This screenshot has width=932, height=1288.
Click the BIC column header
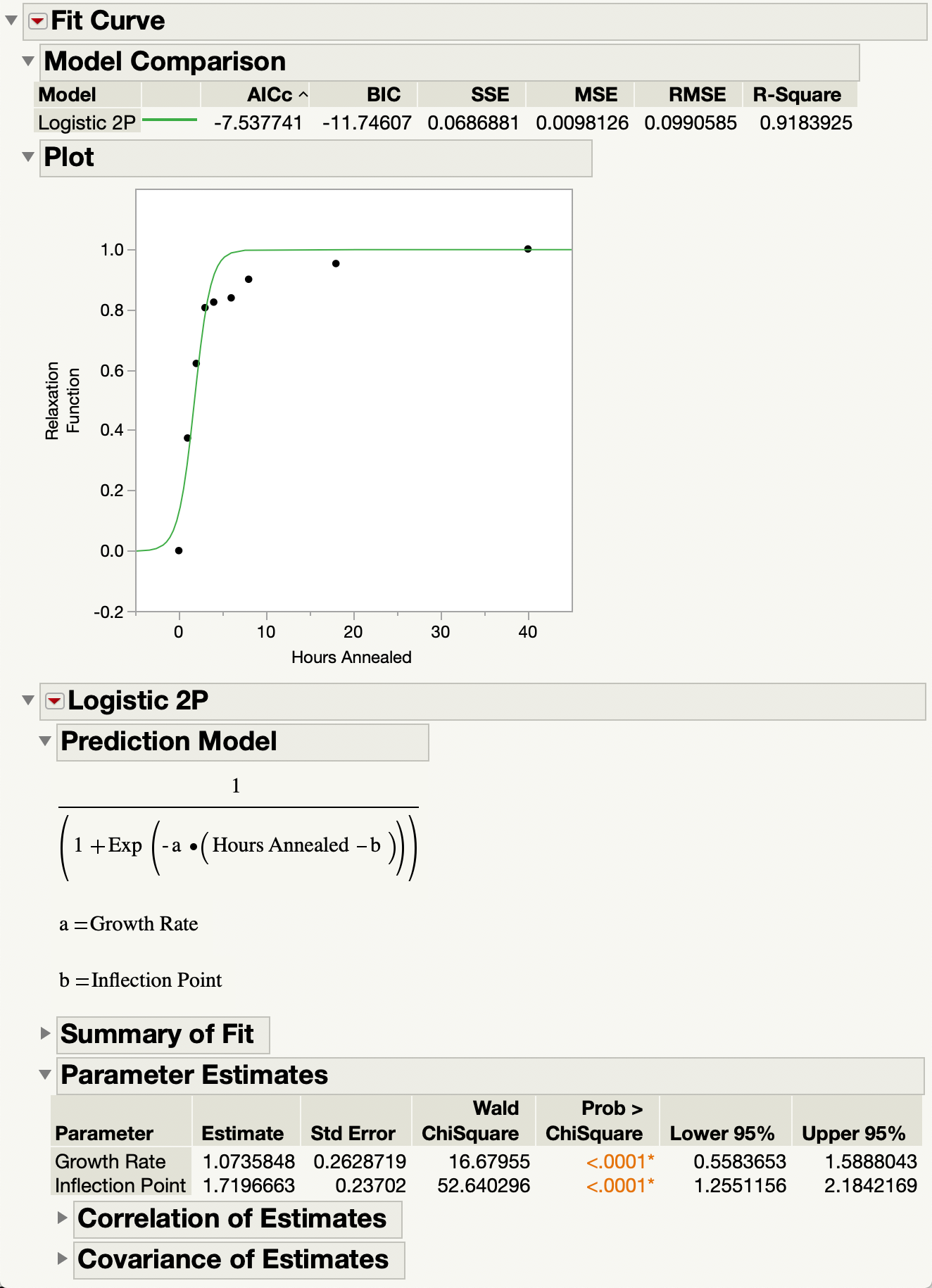tap(383, 95)
